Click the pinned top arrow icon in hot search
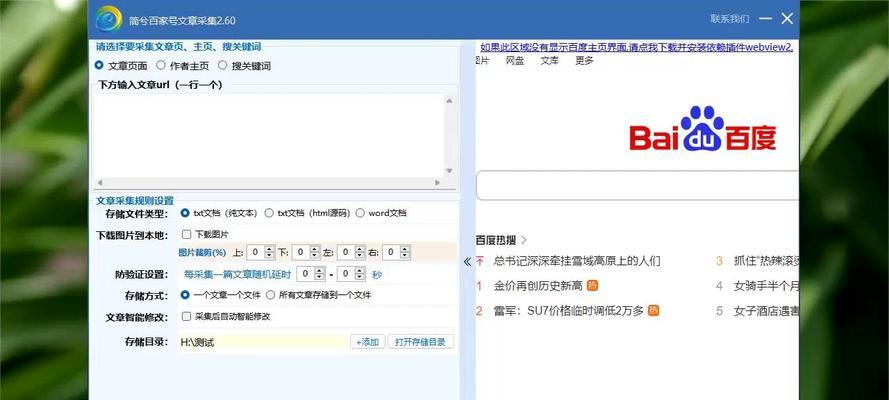This screenshot has width=889, height=400. (480, 261)
